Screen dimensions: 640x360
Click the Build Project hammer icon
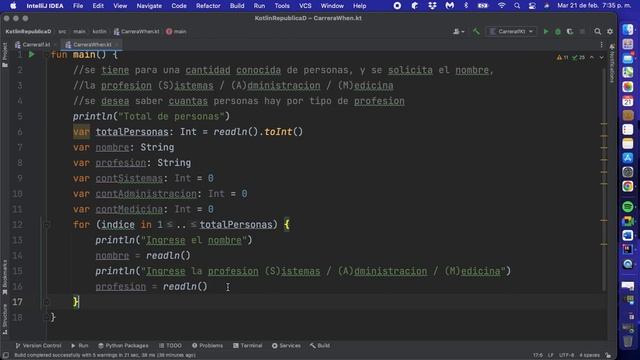point(476,31)
